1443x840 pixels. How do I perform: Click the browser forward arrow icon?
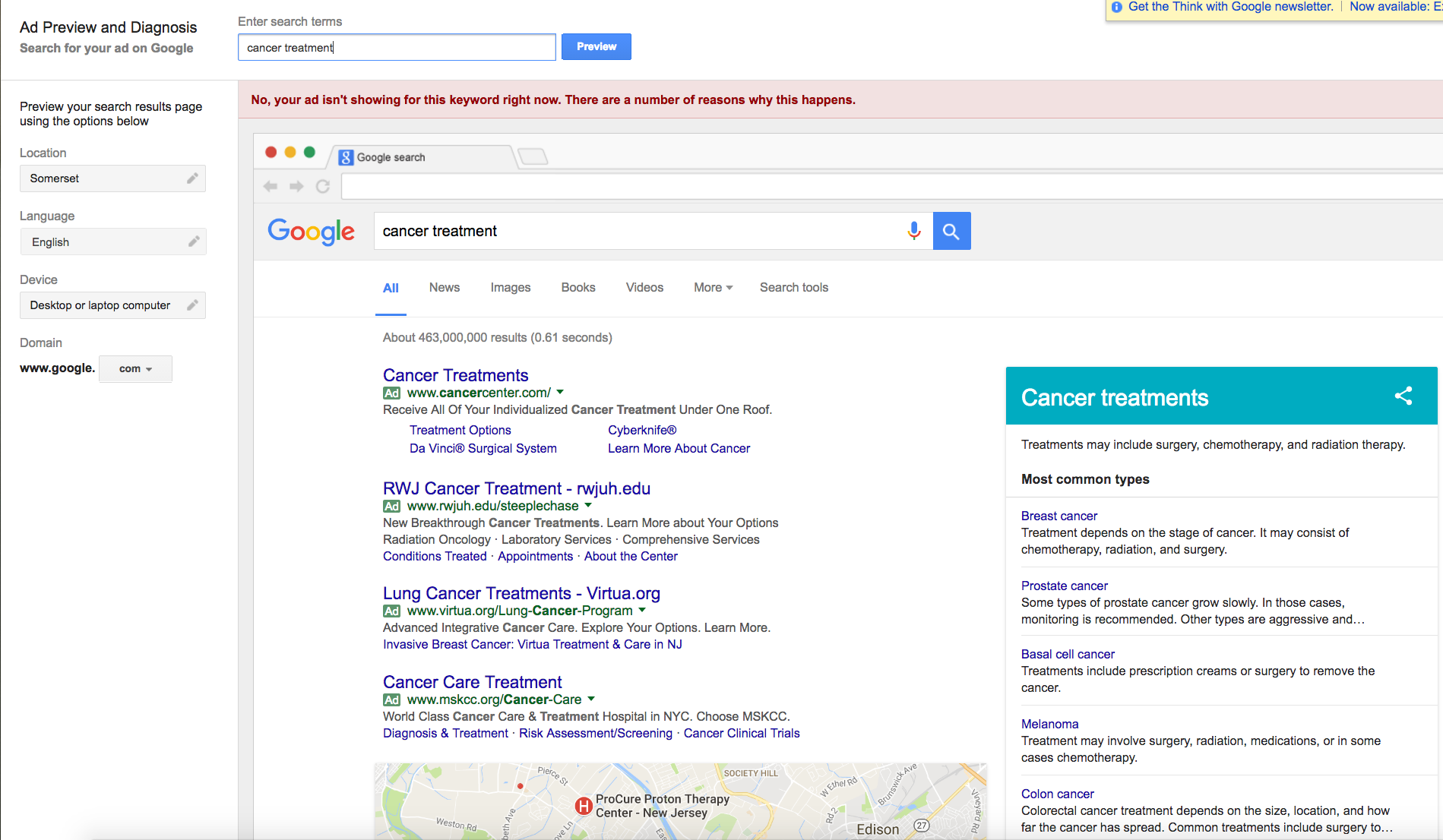(296, 186)
